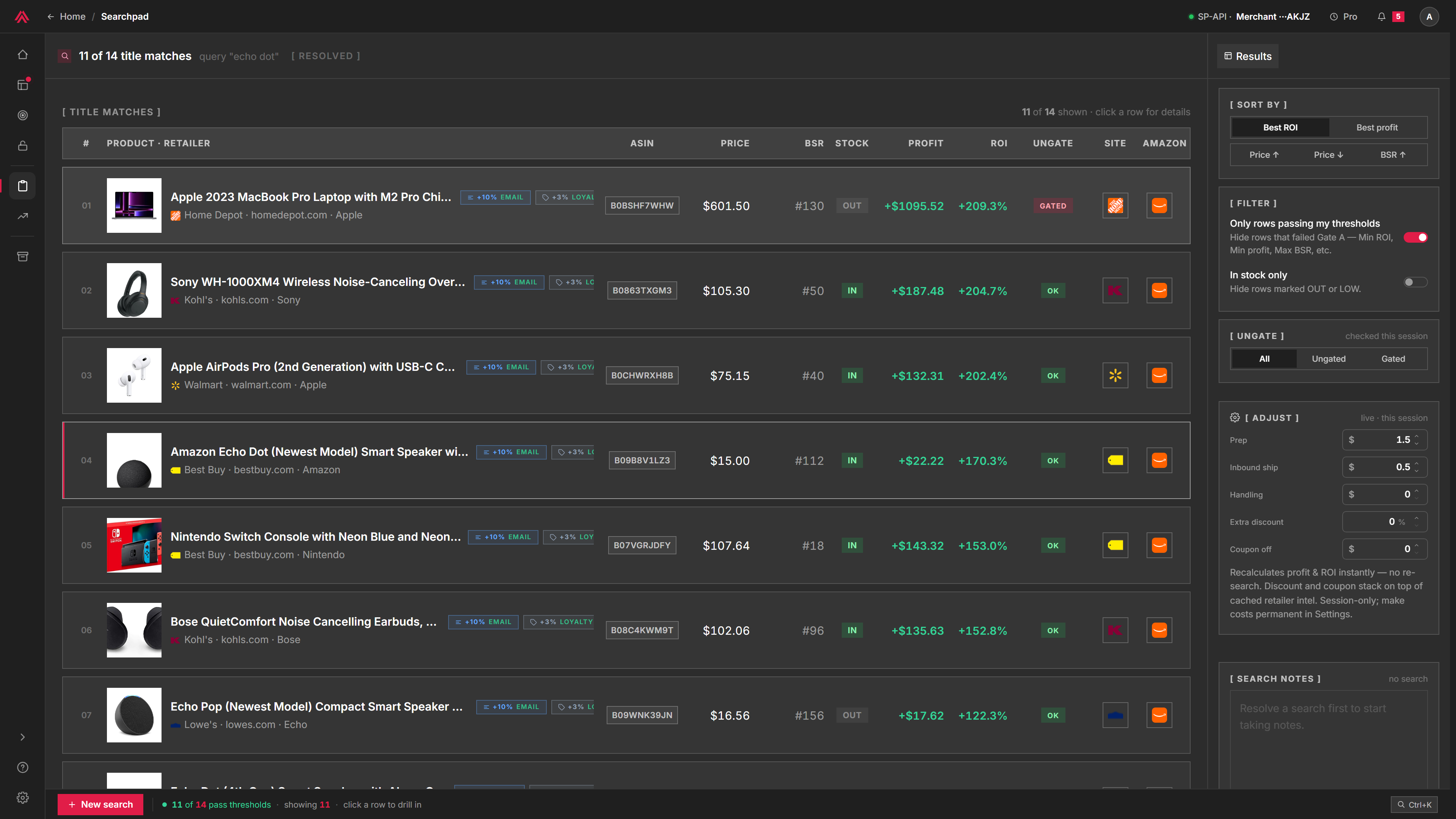The width and height of the screenshot is (1456, 819).
Task: Open Kohl's site link for Sony WH-1000XM4
Action: (x=1115, y=290)
